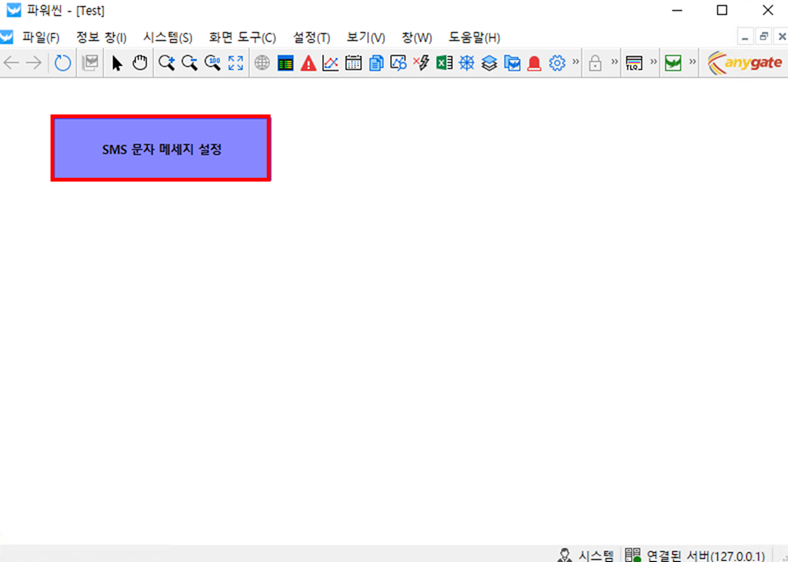
Task: Click the green bird window icon
Action: (673, 63)
